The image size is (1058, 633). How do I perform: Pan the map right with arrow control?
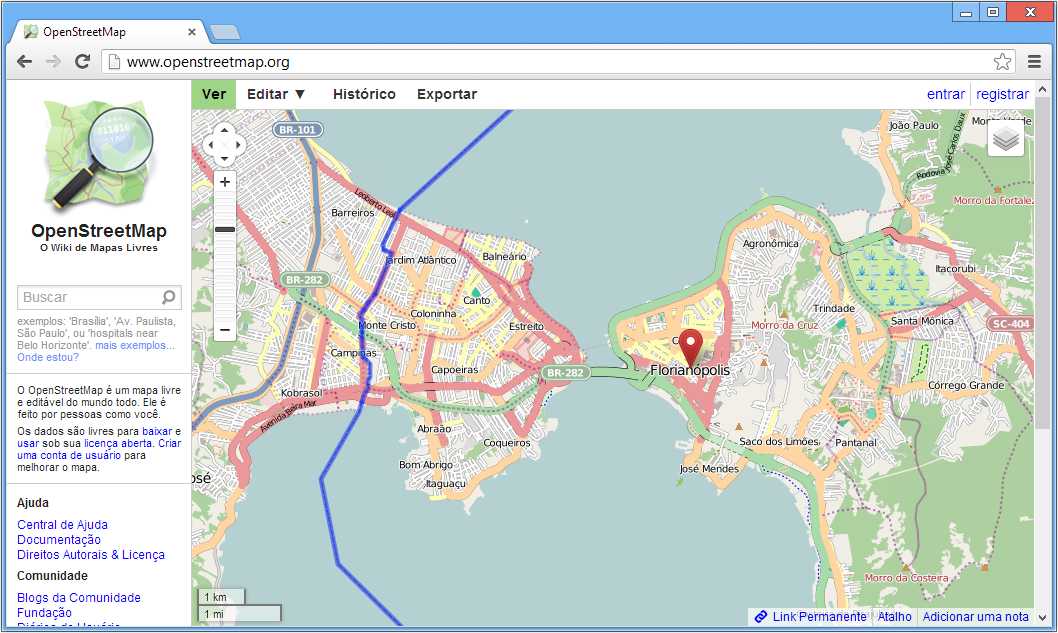238,144
